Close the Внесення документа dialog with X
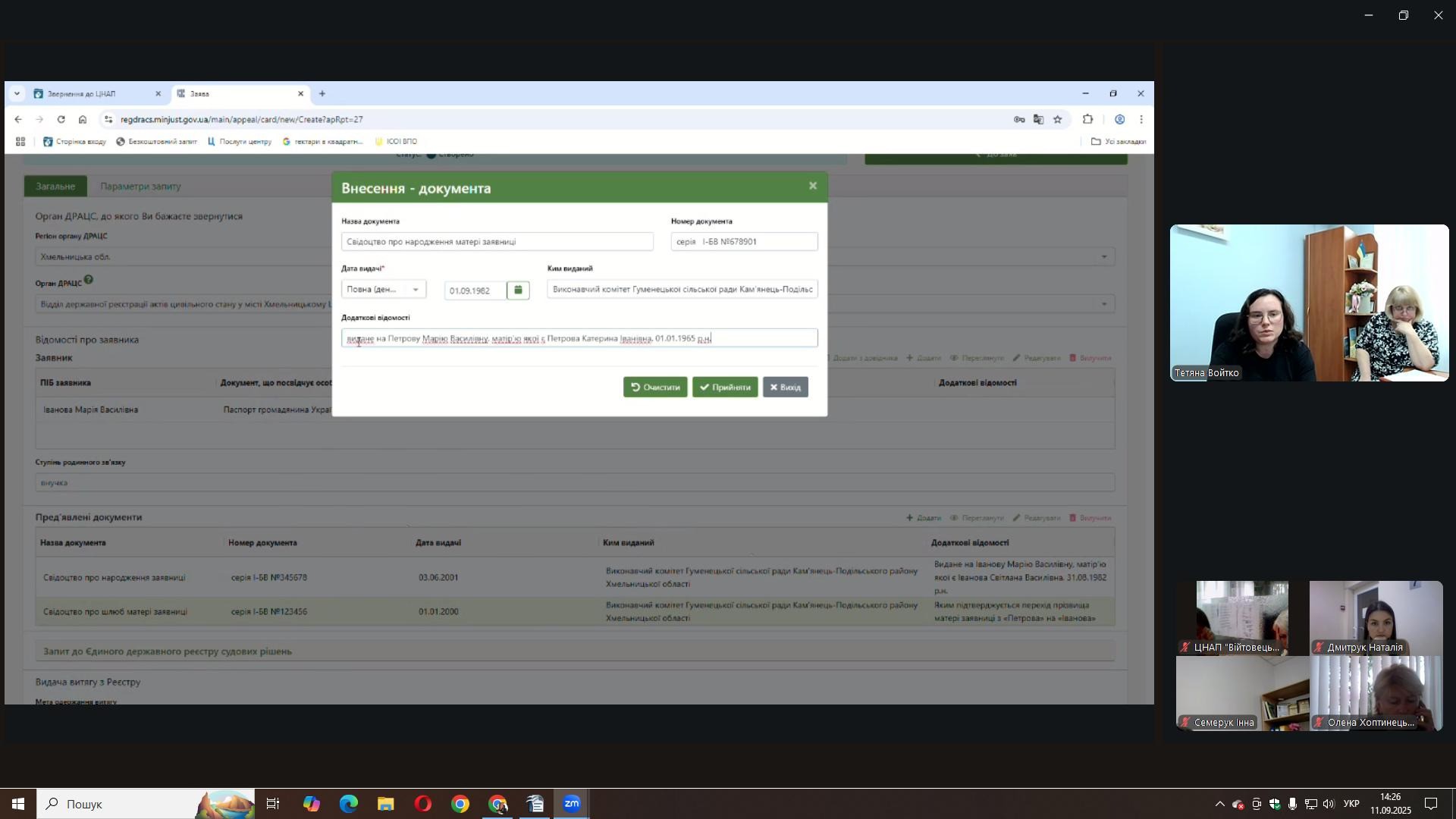Viewport: 1456px width, 819px height. click(812, 186)
